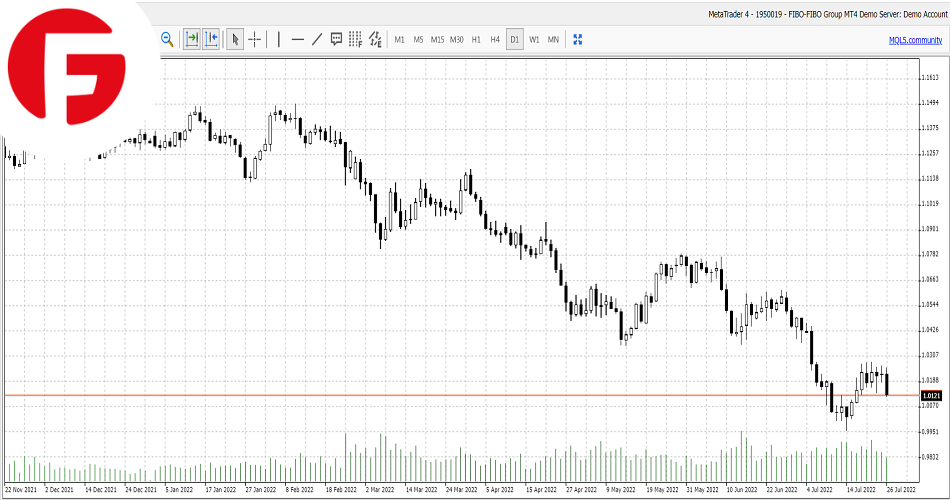Set chart period to H4

[495, 39]
